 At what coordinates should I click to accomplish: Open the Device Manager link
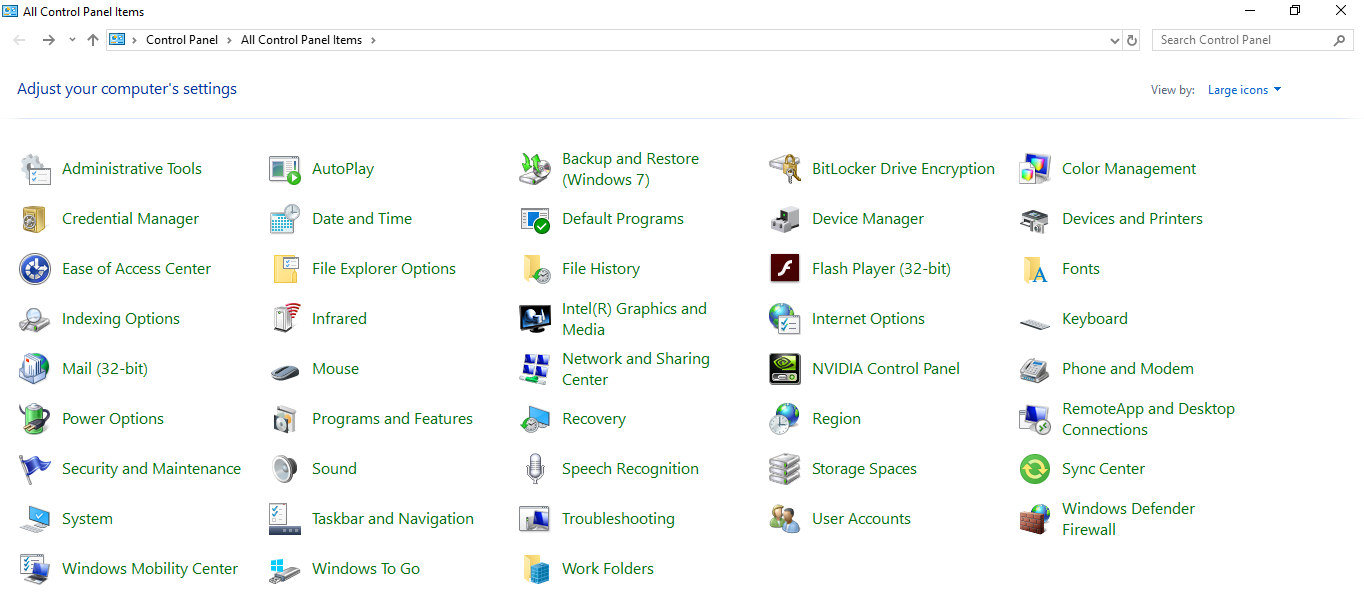pos(868,219)
